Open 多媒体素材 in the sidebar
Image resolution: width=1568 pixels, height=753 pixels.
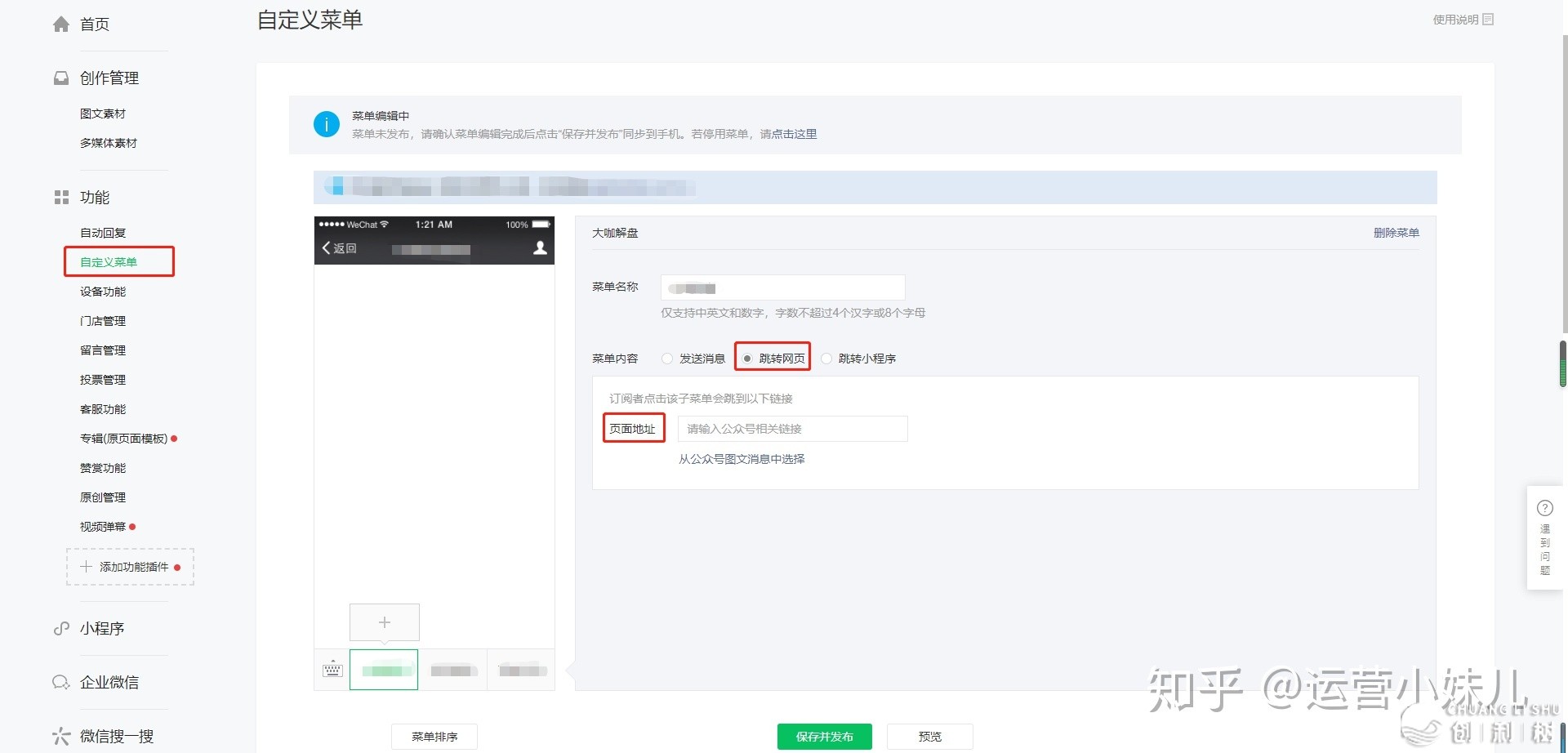(109, 143)
